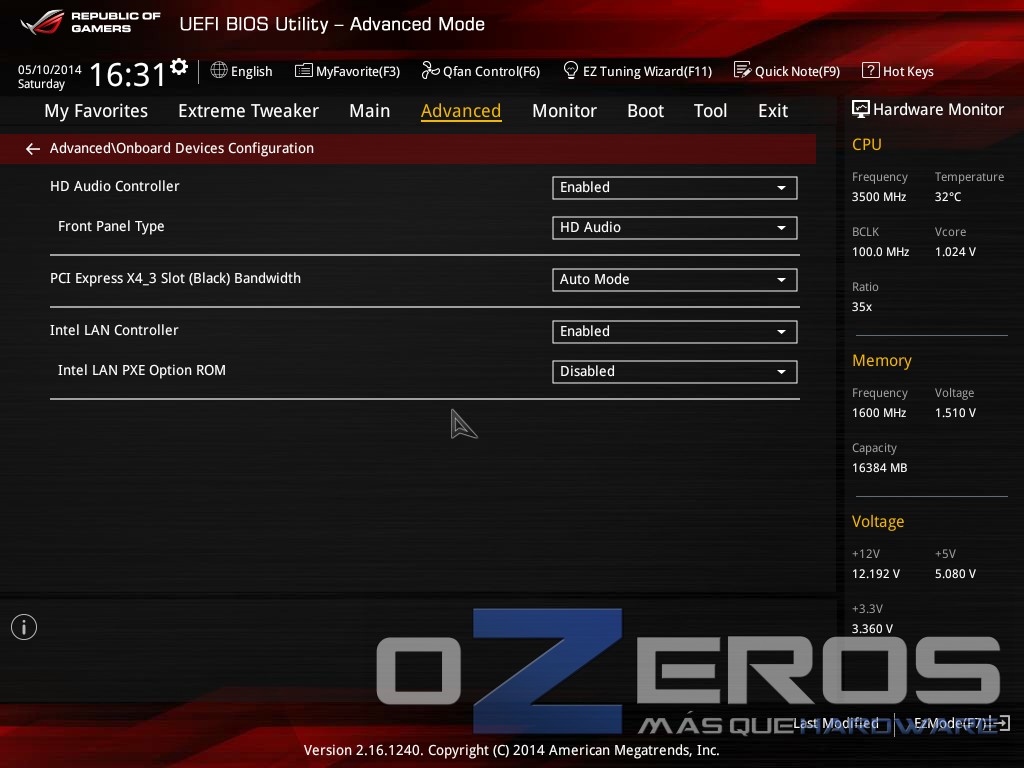Open Front Panel Type dropdown
1024x768 pixels.
pyautogui.click(x=675, y=227)
